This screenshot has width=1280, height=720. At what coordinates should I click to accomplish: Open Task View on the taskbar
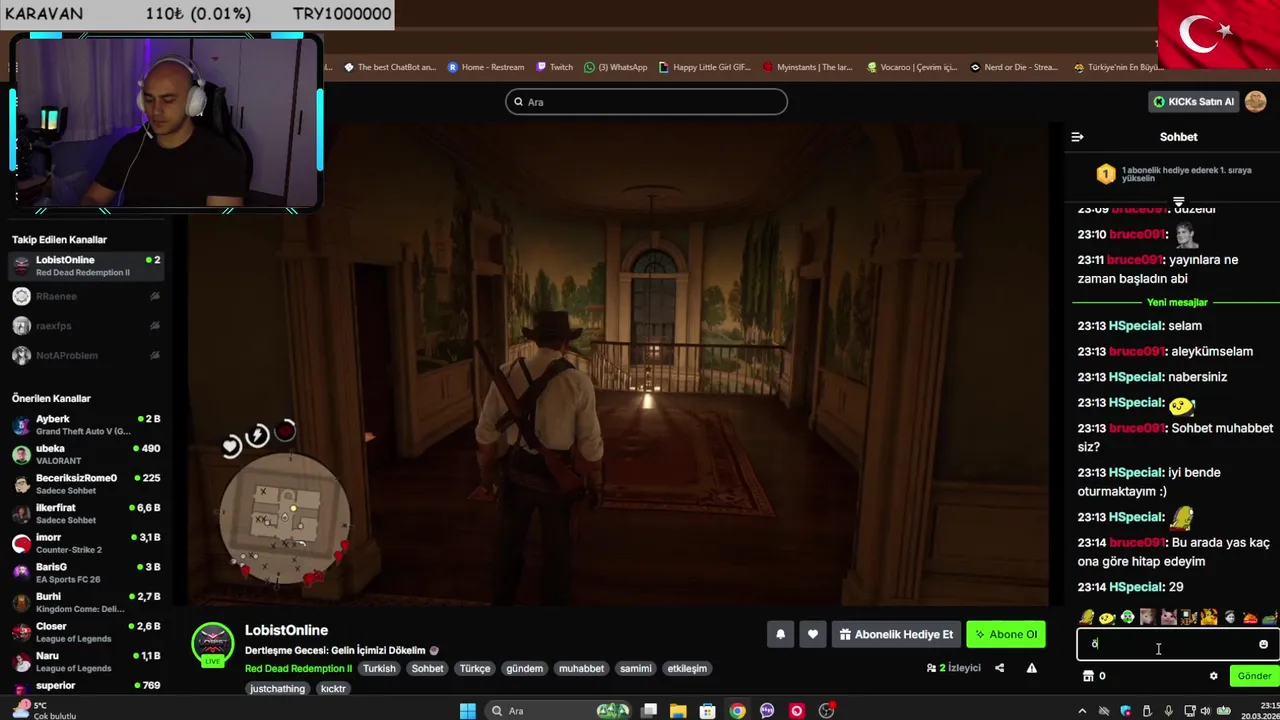click(649, 711)
